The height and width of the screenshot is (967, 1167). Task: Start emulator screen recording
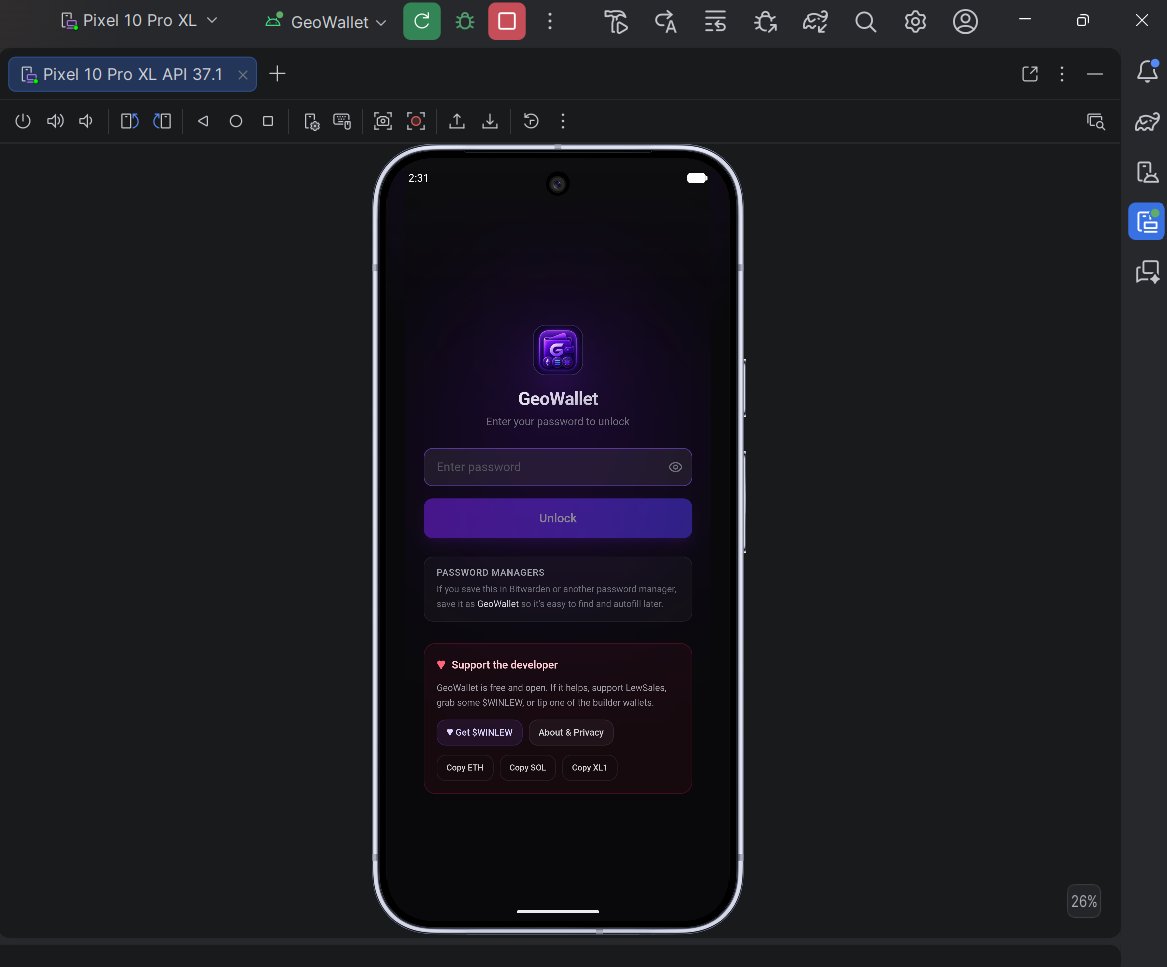tap(416, 121)
